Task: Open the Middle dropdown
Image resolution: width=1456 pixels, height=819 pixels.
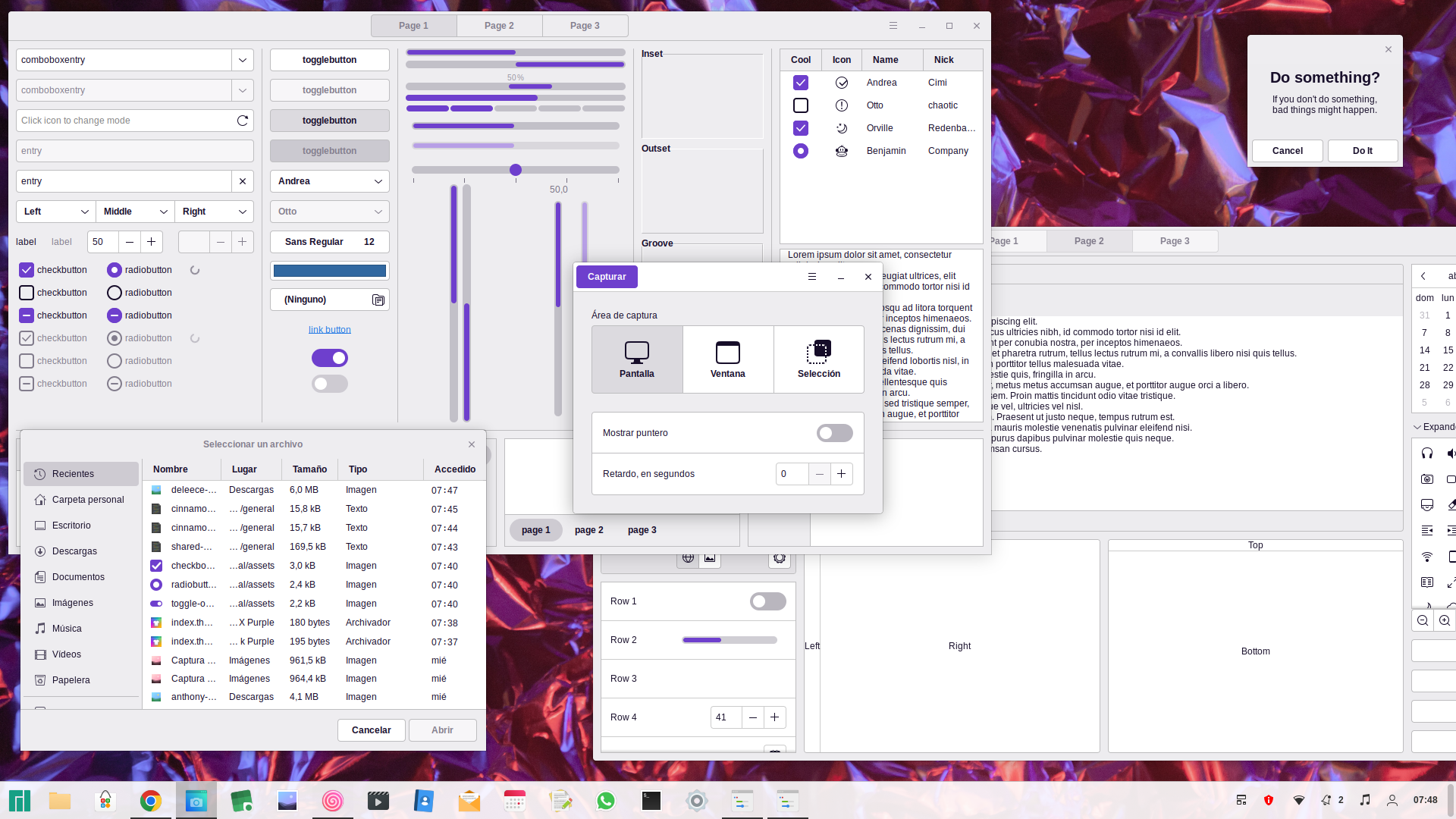Action: (x=135, y=212)
